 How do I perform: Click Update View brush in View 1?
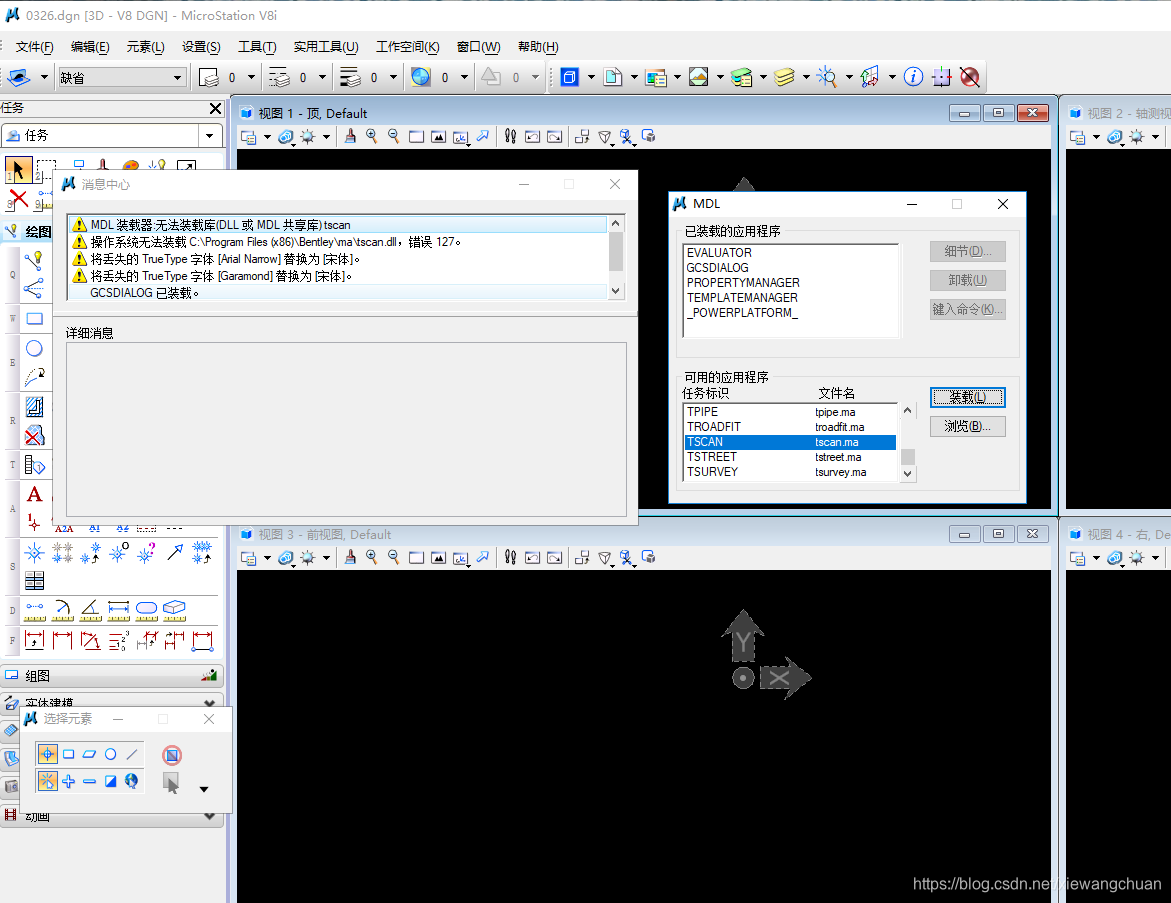click(350, 136)
